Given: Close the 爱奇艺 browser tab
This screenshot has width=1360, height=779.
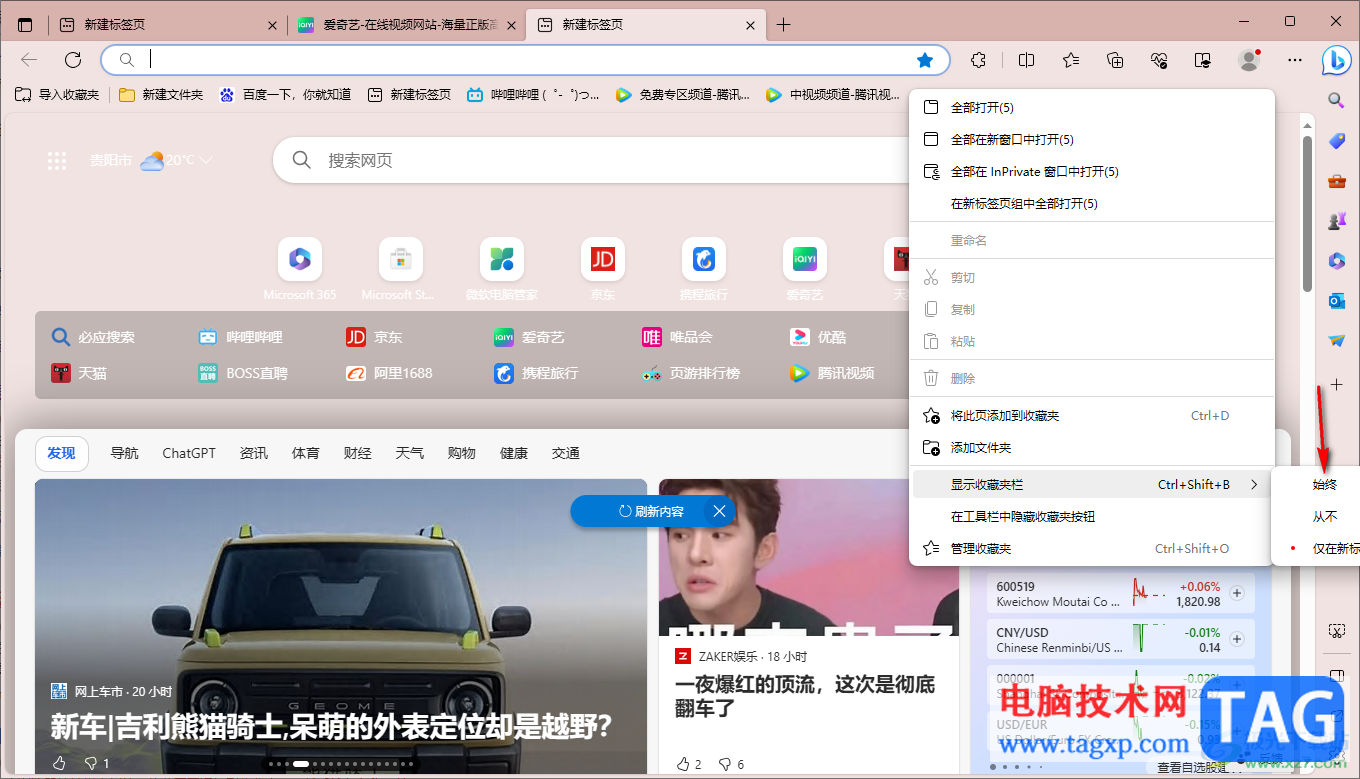Looking at the screenshot, I should [512, 25].
